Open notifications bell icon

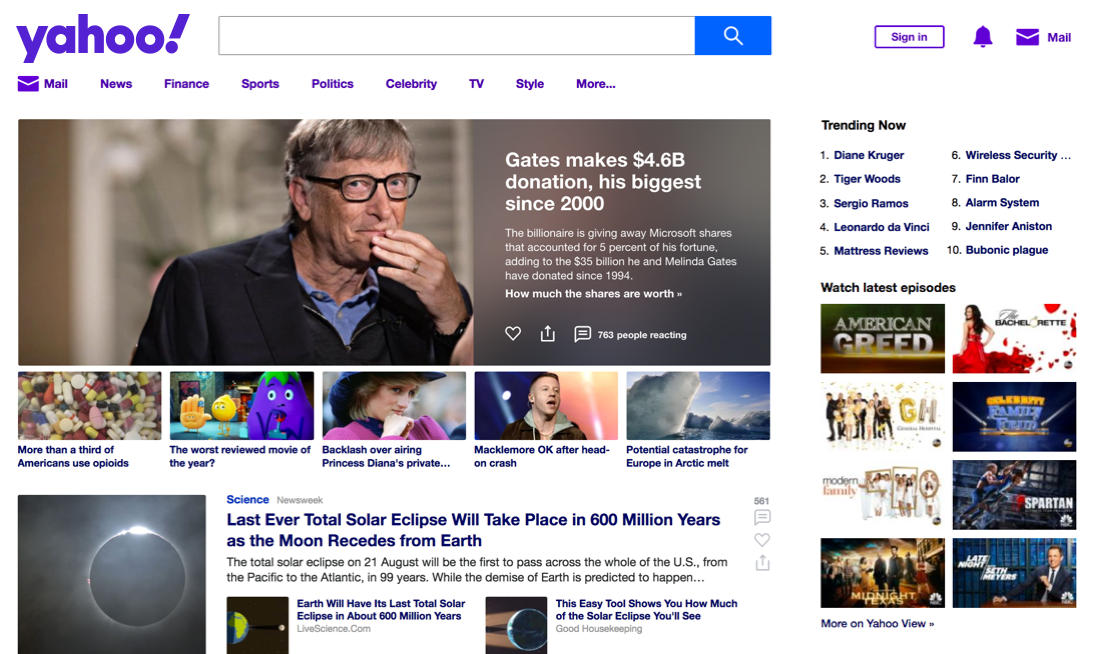coord(982,36)
